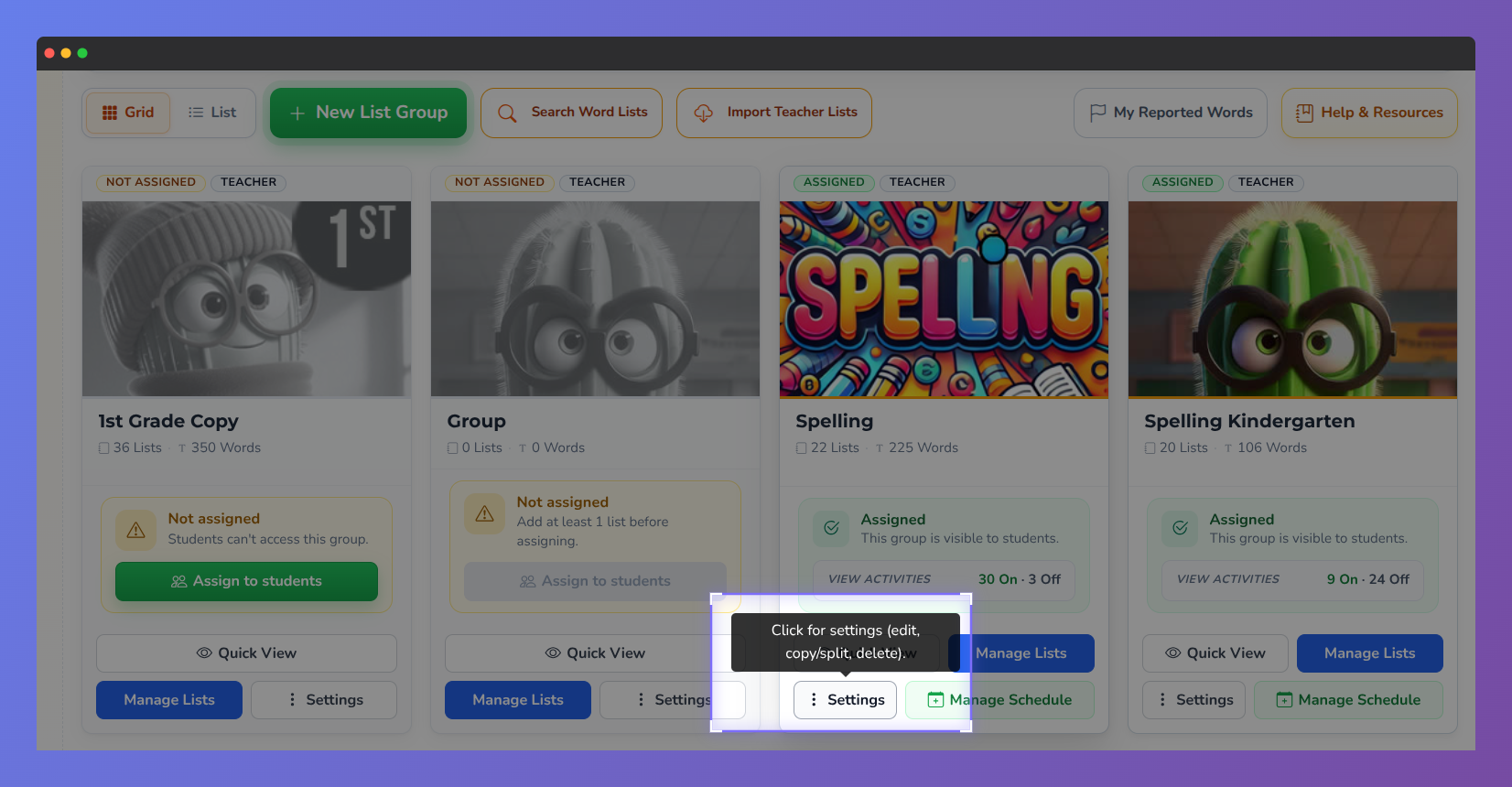This screenshot has height=787, width=1512.
Task: Click the list lines icon in the List view button
Action: [x=196, y=113]
